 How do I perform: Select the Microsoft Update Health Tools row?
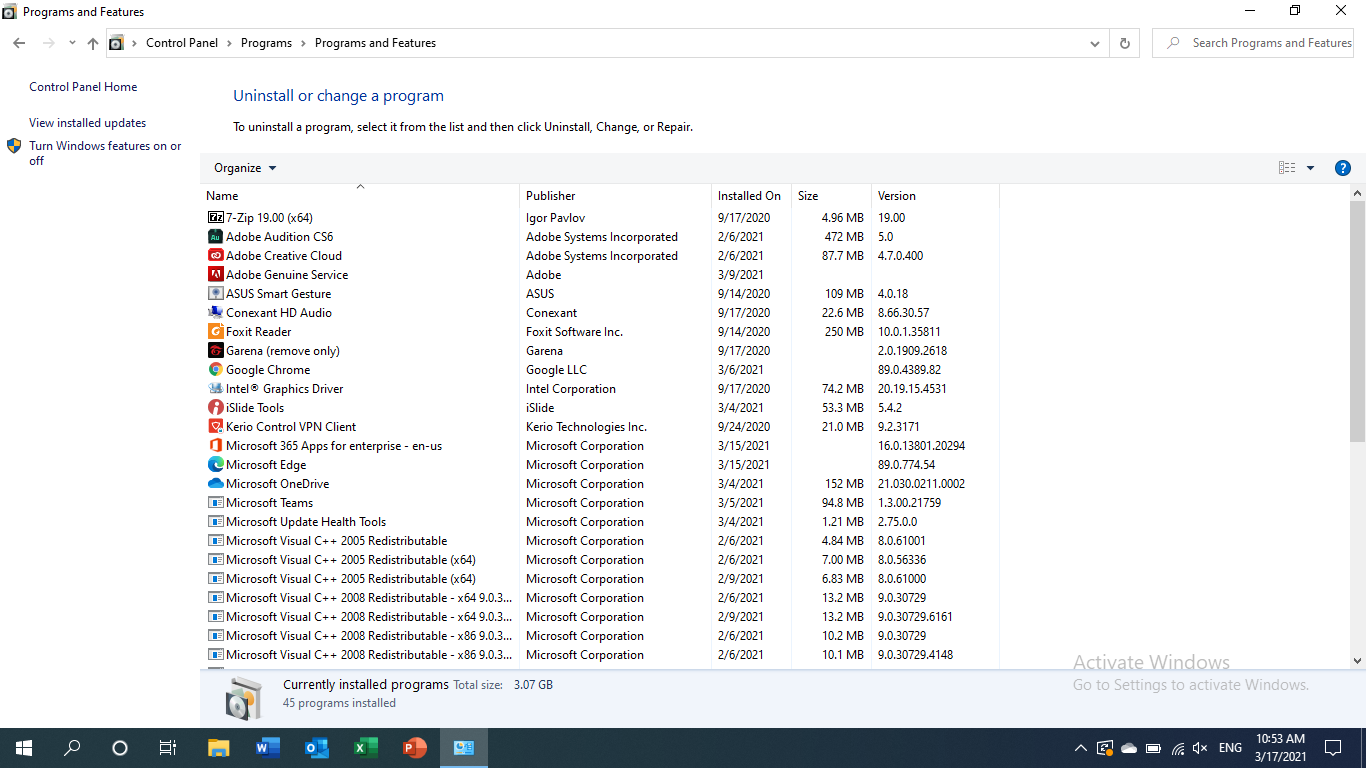click(x=600, y=521)
